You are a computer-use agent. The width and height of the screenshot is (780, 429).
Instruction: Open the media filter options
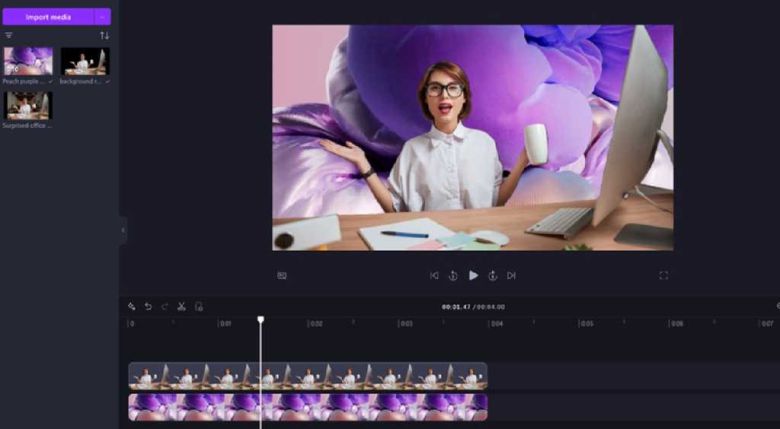tap(9, 36)
